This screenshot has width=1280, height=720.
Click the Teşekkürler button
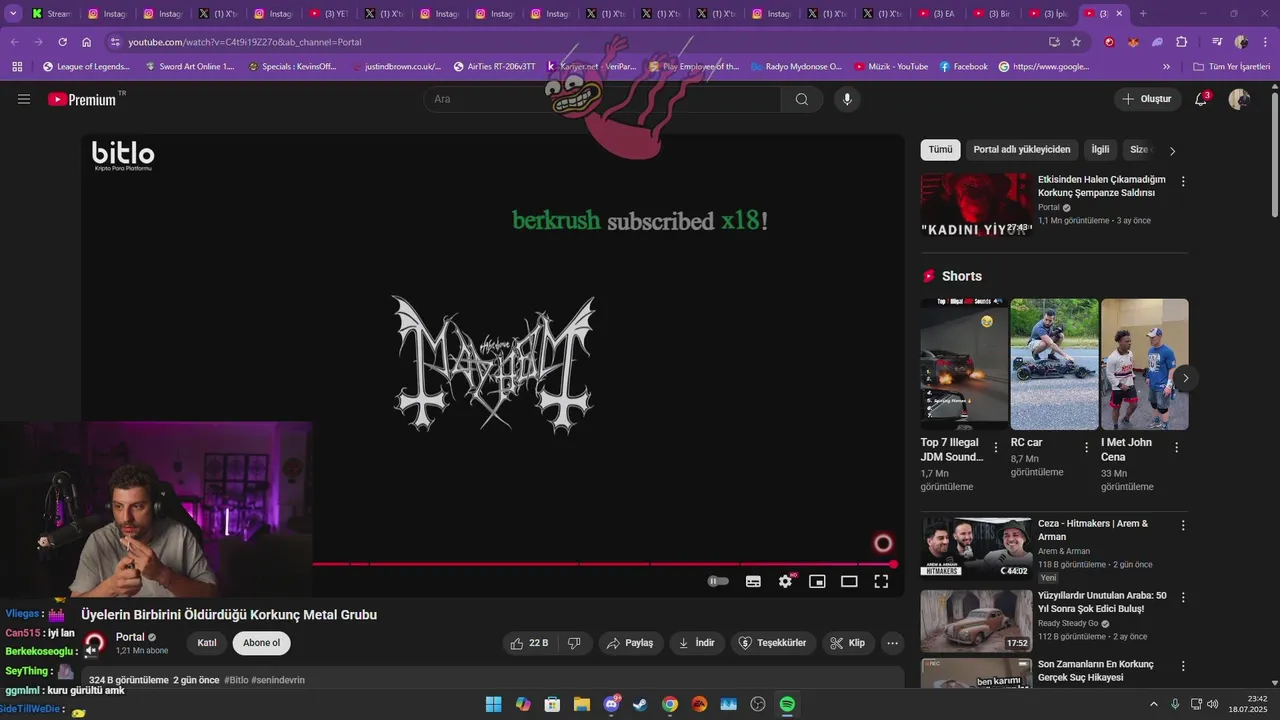coord(773,643)
